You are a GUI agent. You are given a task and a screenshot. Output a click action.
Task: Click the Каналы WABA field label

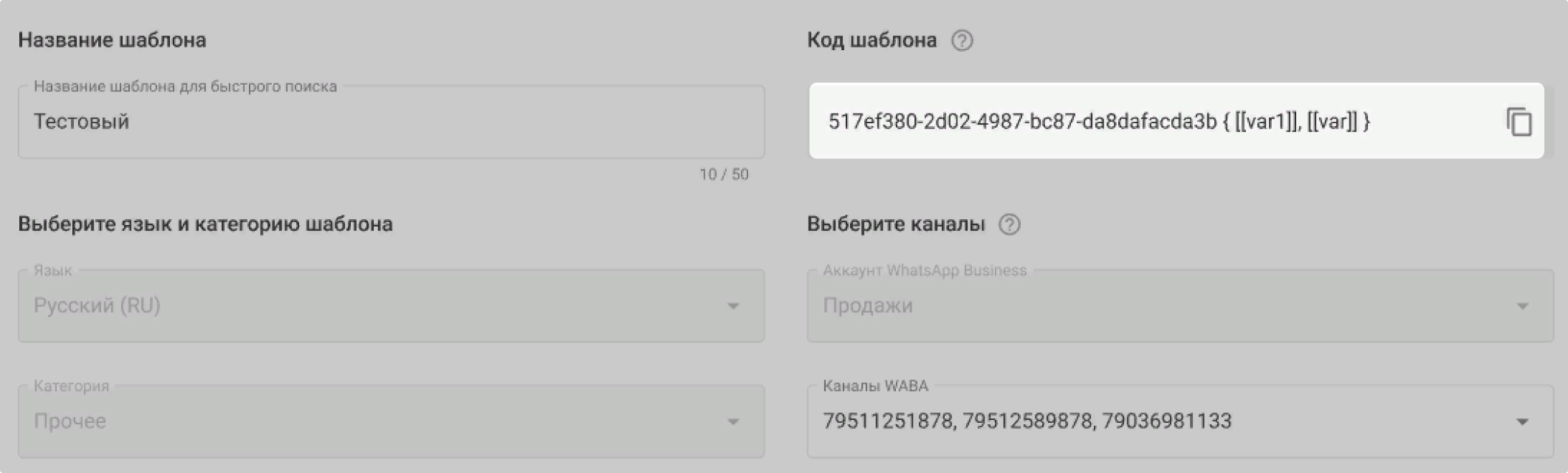[x=875, y=386]
